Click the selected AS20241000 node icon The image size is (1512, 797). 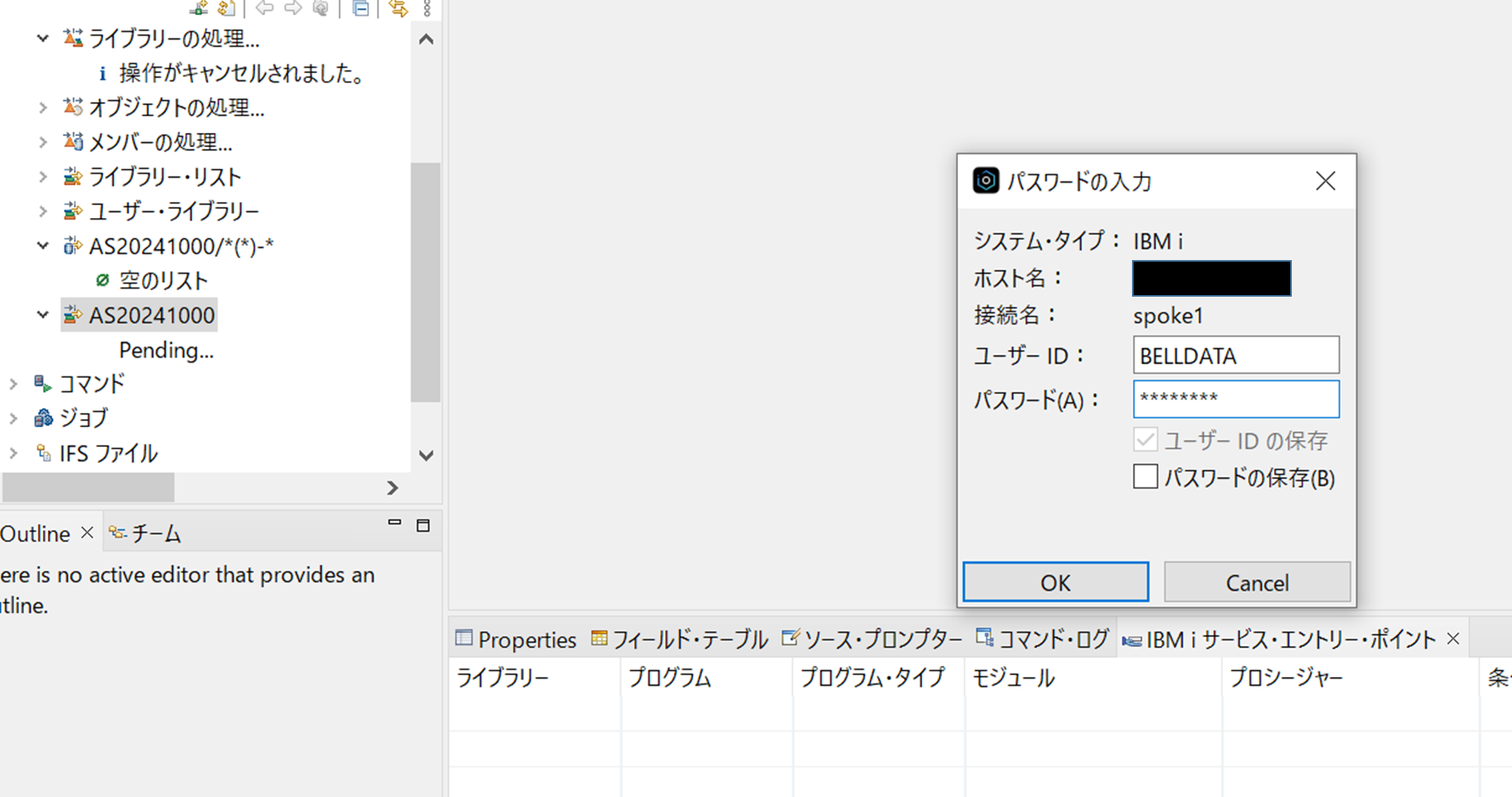click(73, 315)
